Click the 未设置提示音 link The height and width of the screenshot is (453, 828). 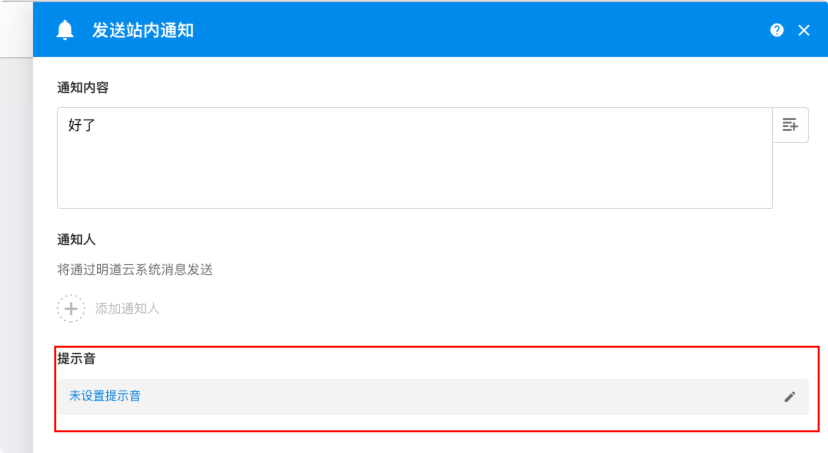tap(105, 396)
